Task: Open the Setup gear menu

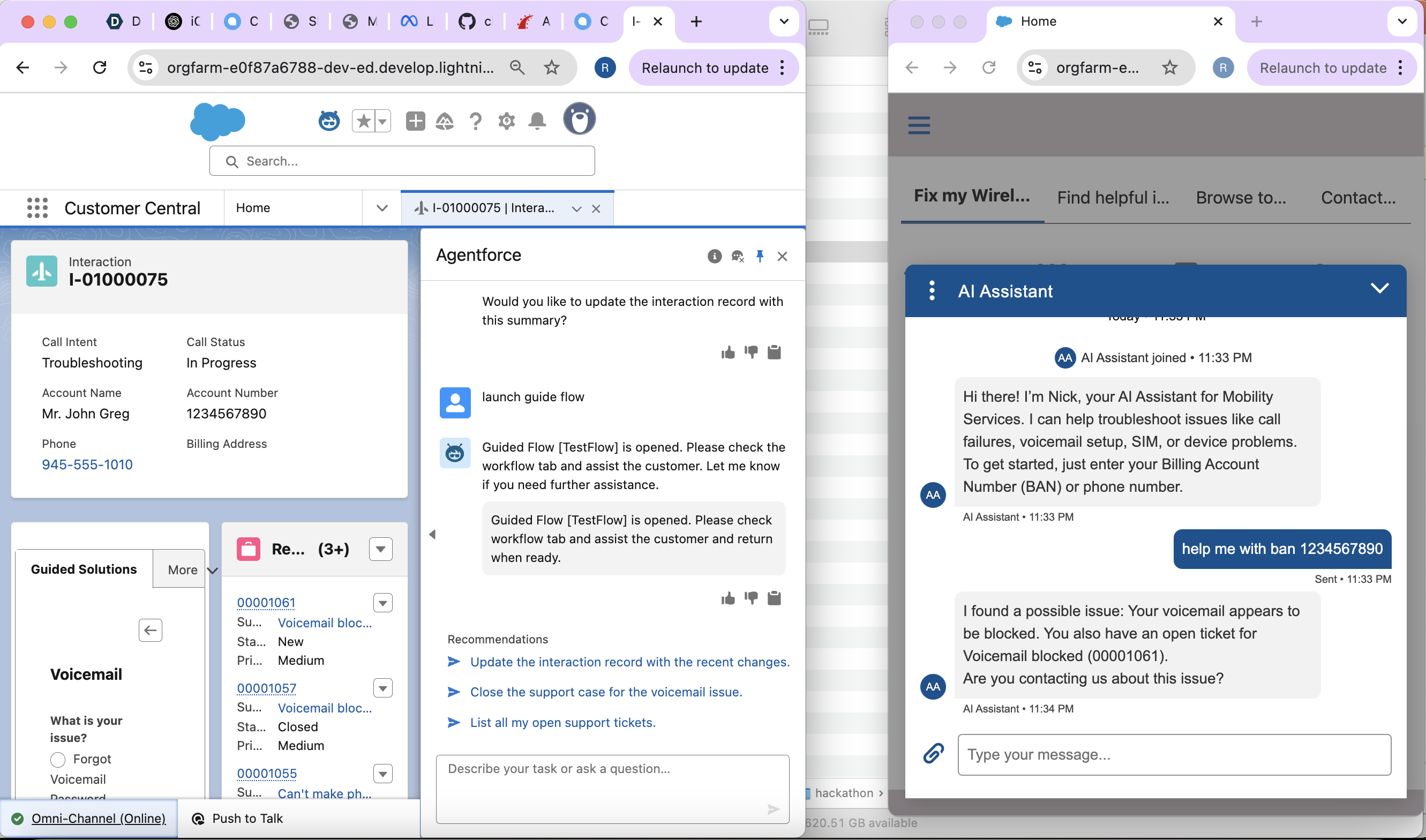Action: click(x=506, y=121)
